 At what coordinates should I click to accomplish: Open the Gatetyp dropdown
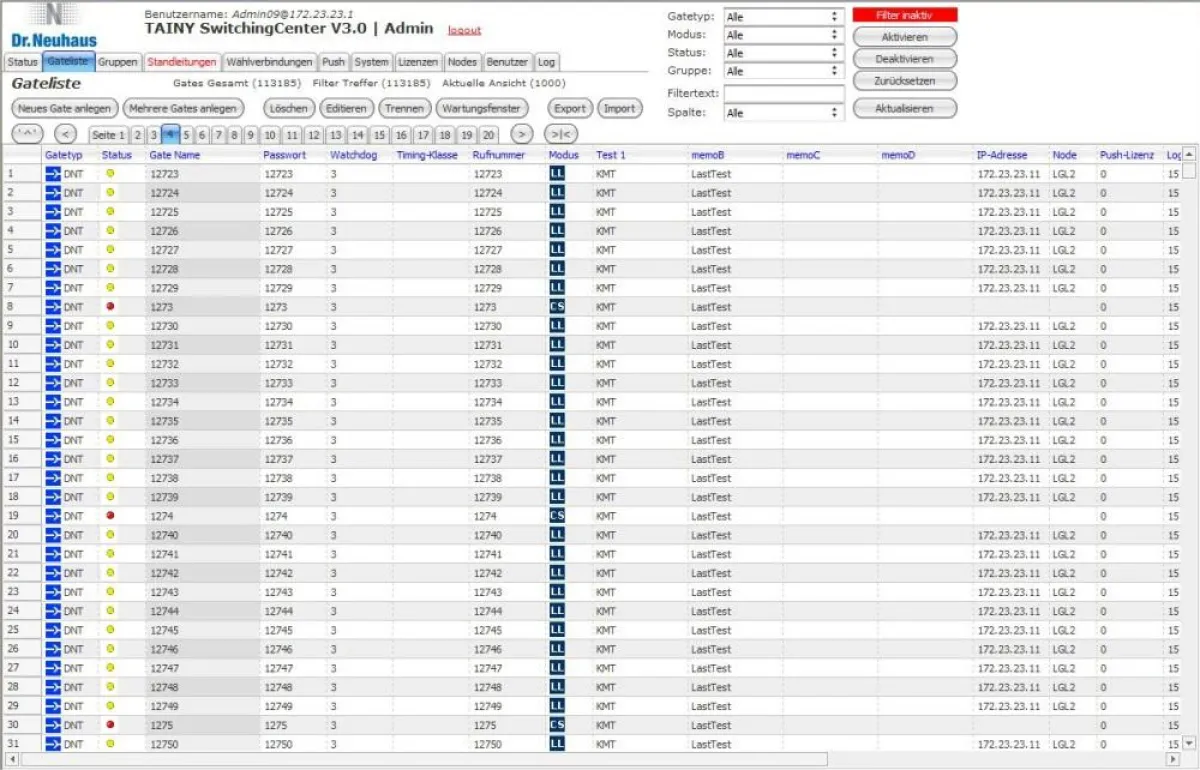coord(785,14)
